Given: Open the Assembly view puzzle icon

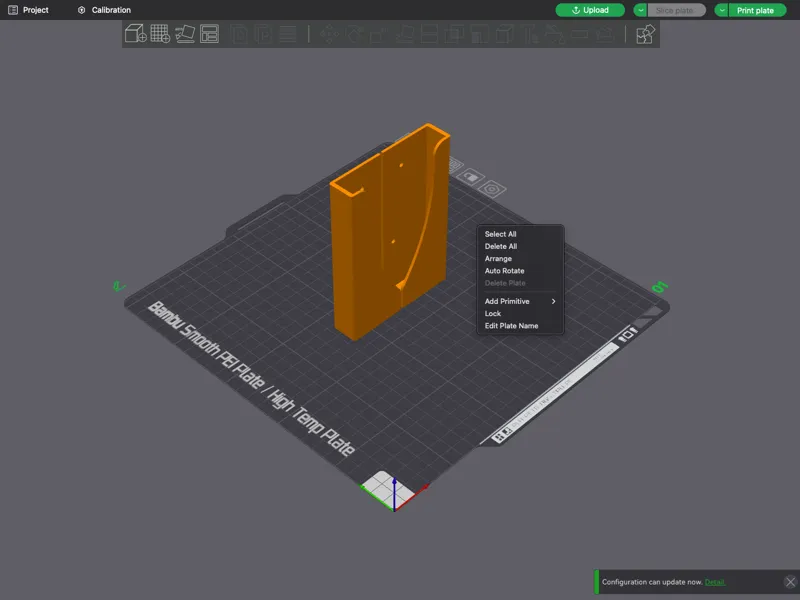Looking at the screenshot, I should 645,34.
